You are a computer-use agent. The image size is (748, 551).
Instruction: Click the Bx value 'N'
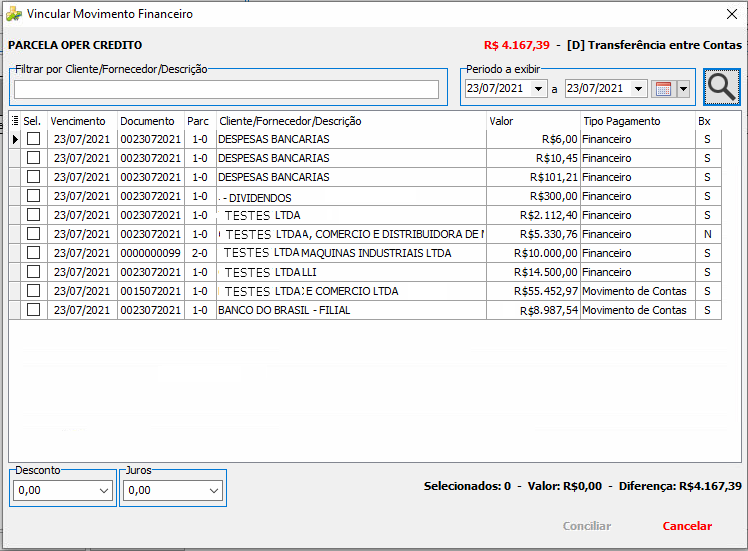coord(708,234)
